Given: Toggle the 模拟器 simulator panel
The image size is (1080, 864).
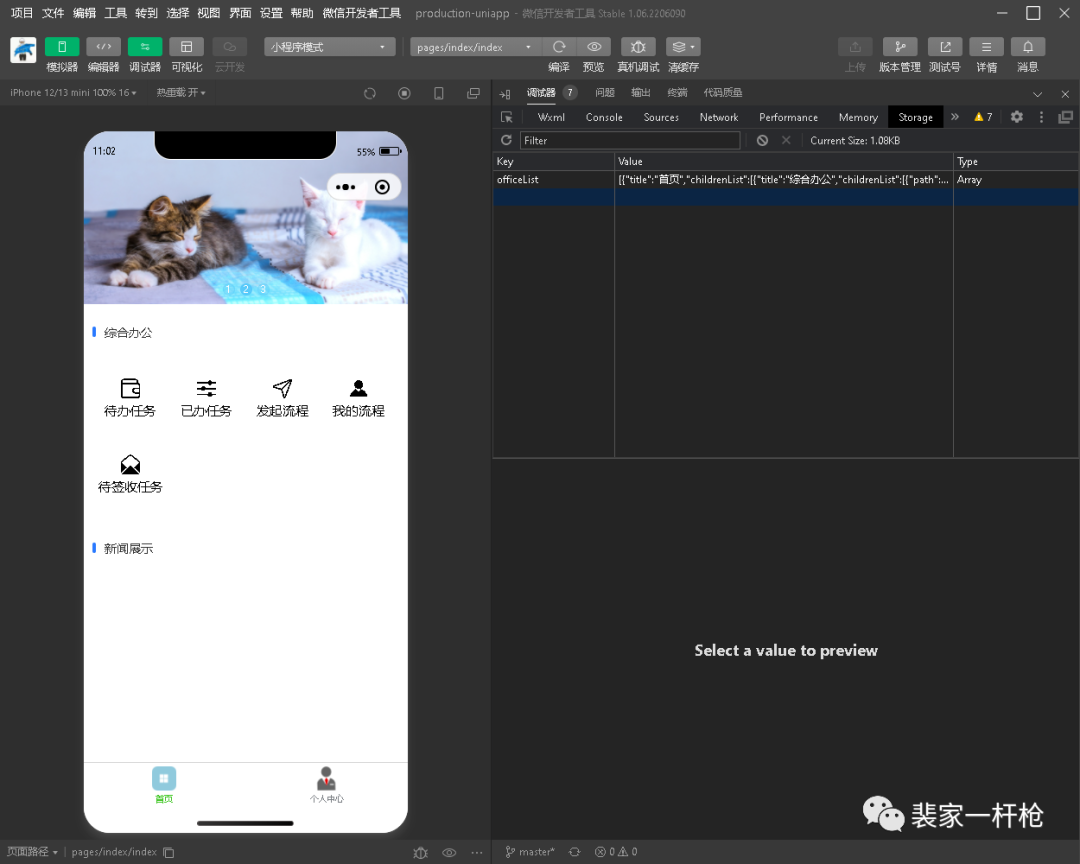Looking at the screenshot, I should pos(62,47).
